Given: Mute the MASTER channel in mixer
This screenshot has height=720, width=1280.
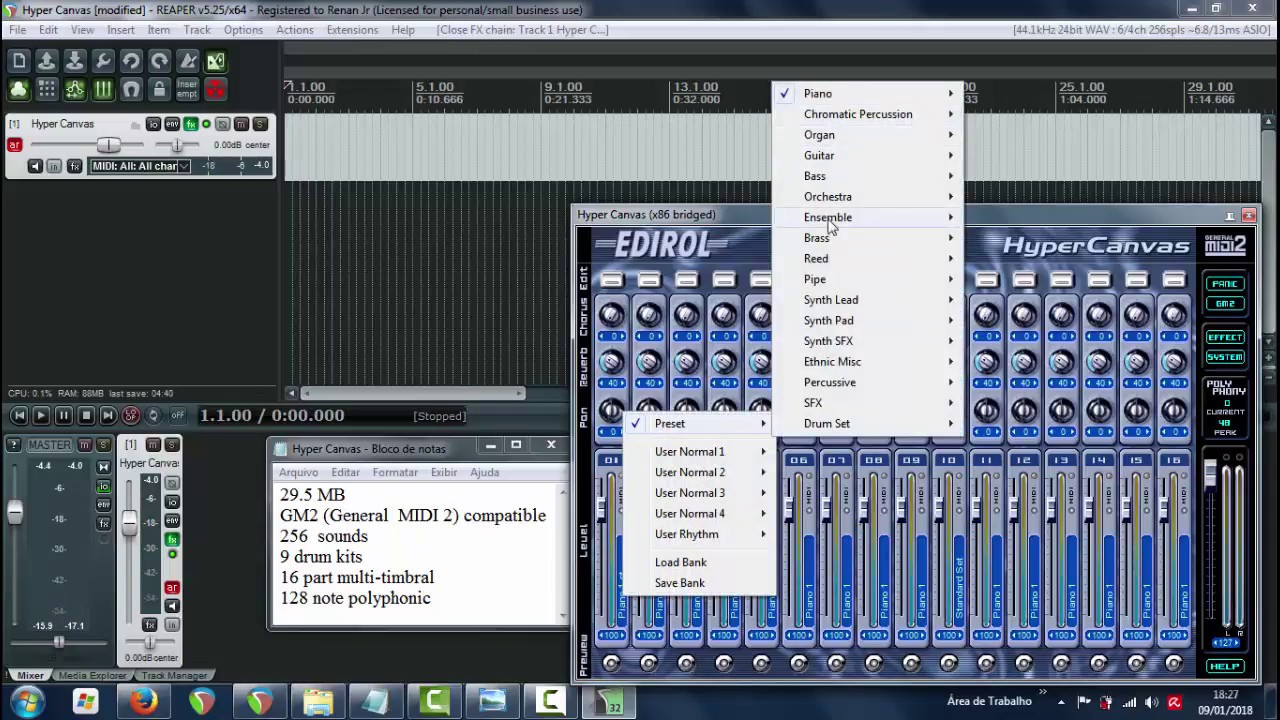Looking at the screenshot, I should point(84,445).
